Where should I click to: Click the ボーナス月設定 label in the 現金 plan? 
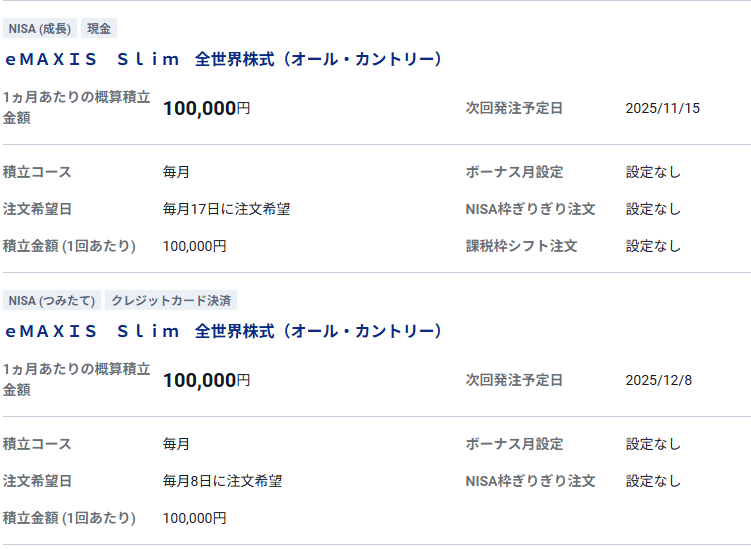click(514, 172)
